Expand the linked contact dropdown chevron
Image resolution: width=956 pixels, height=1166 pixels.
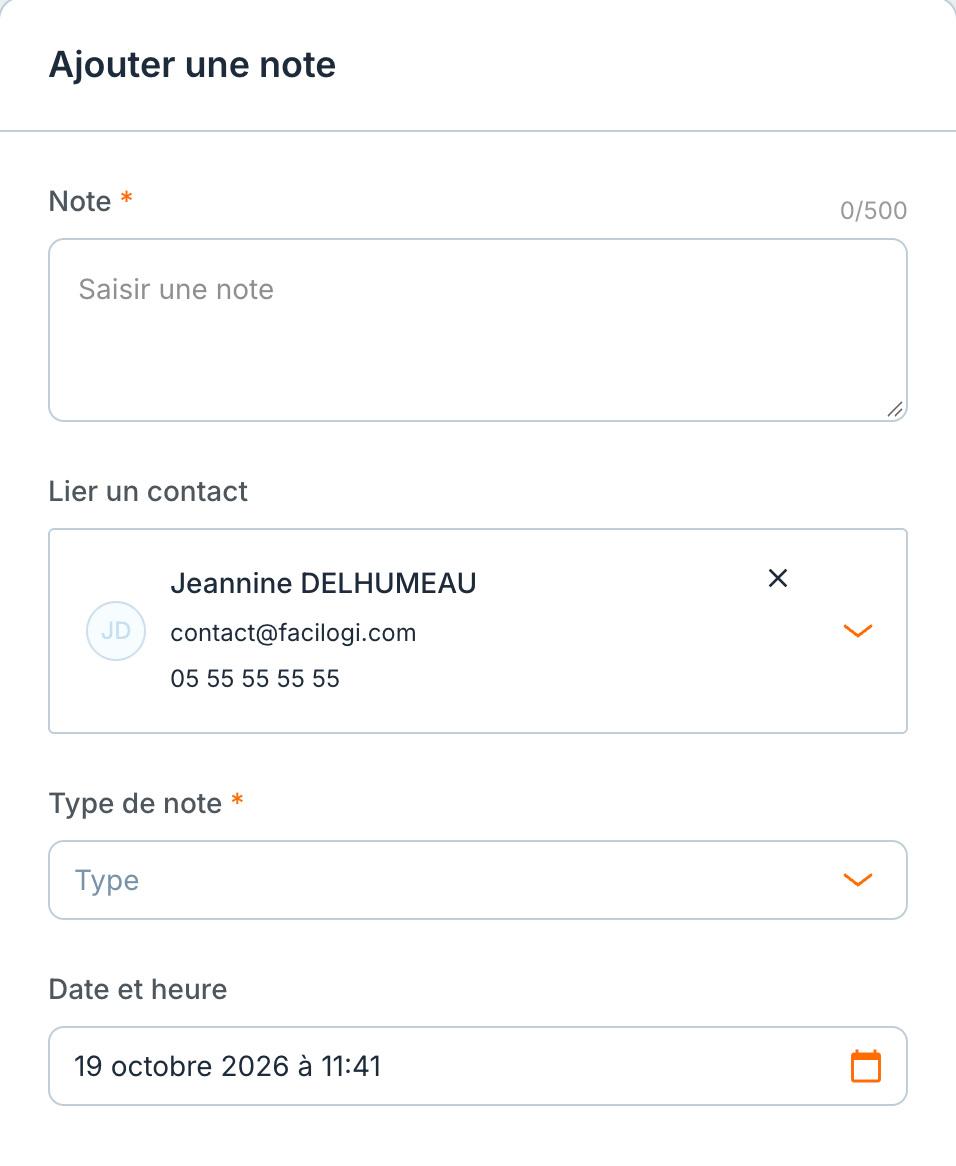858,631
